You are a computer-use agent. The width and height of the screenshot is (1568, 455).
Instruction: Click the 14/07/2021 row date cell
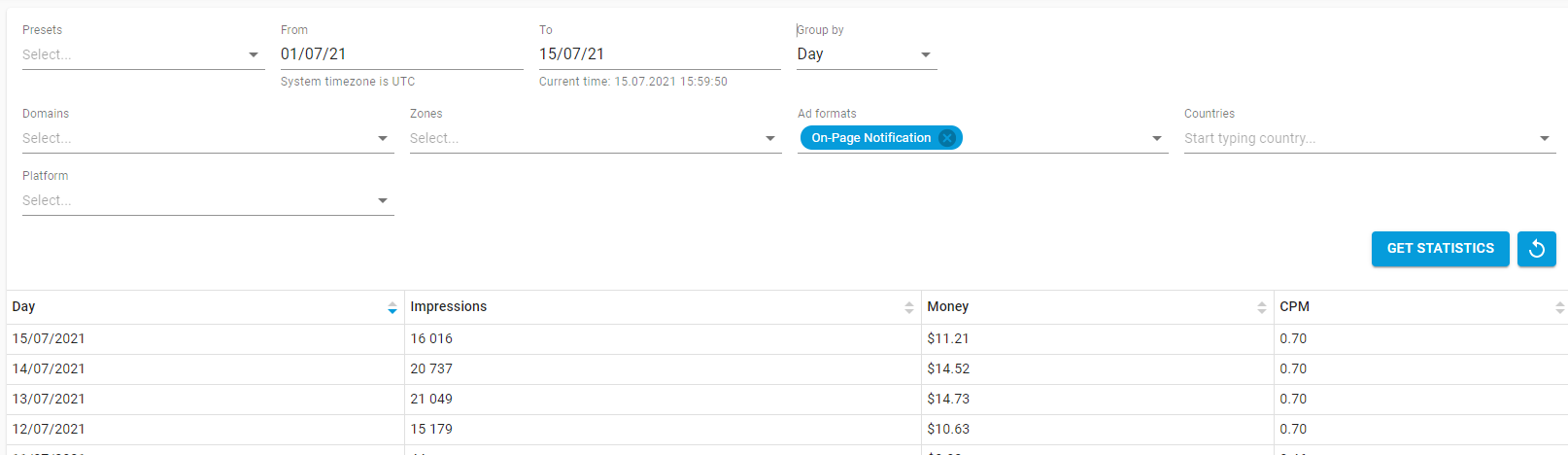pos(49,369)
